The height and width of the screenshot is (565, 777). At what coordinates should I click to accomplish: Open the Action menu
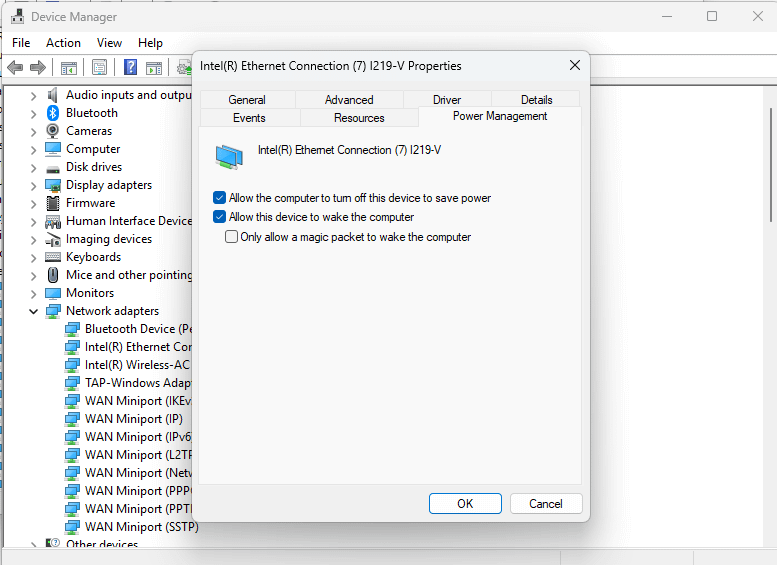point(63,43)
